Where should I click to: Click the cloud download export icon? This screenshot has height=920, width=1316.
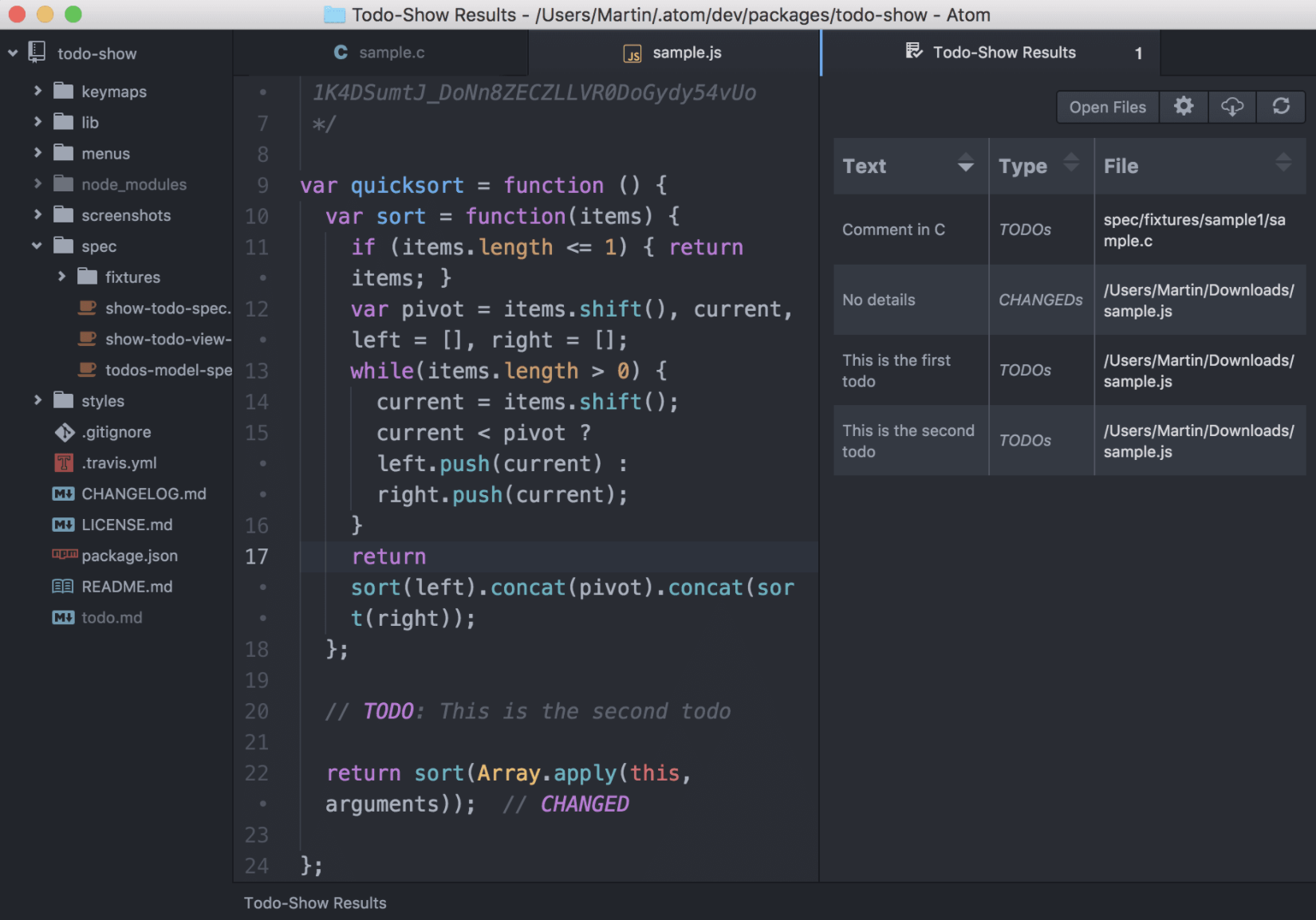click(x=1232, y=107)
